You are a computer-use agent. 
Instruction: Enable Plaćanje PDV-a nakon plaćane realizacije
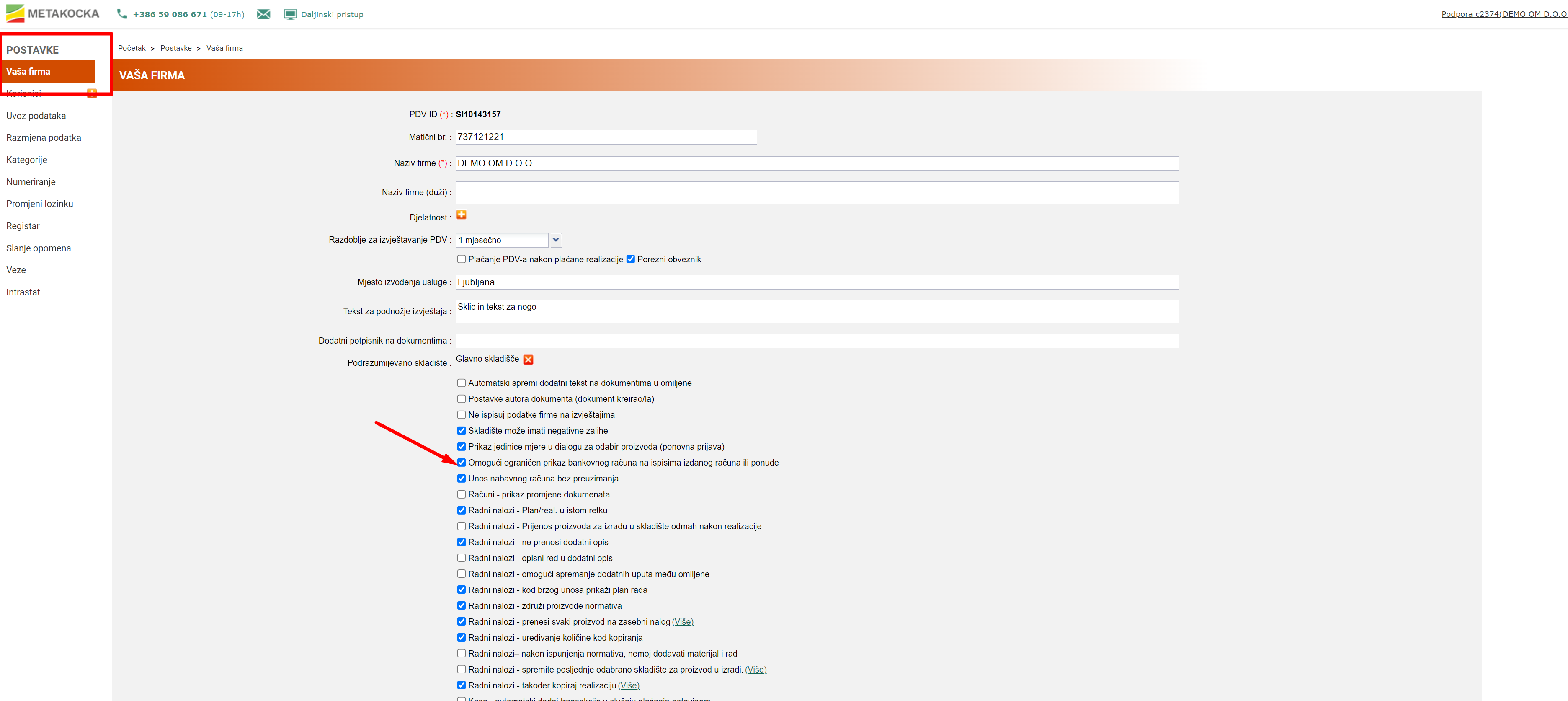coord(462,259)
